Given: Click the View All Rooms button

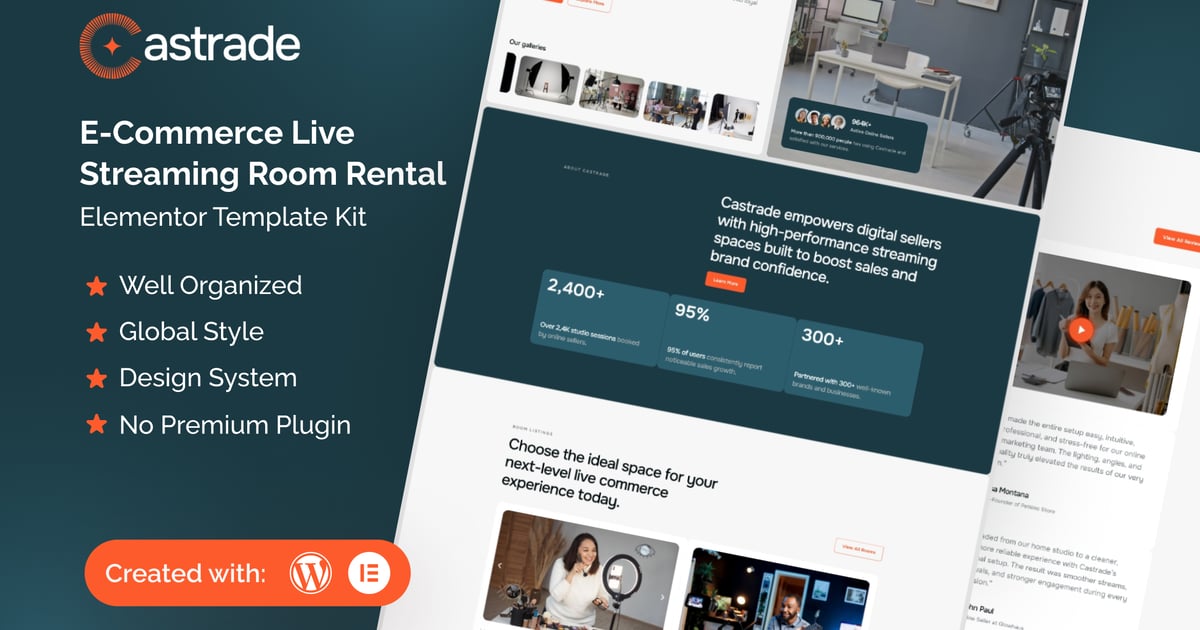Looking at the screenshot, I should tap(858, 549).
